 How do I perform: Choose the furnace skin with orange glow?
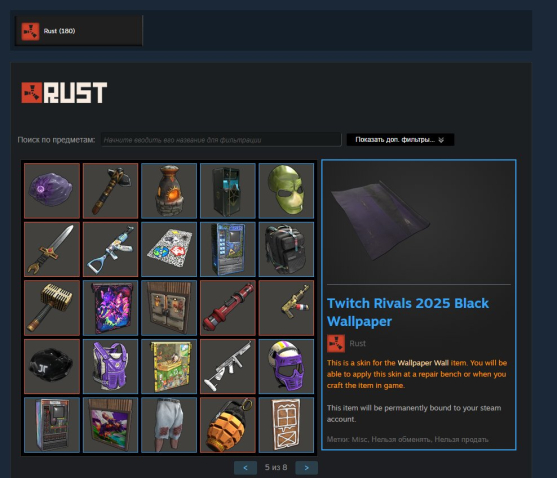click(x=169, y=191)
